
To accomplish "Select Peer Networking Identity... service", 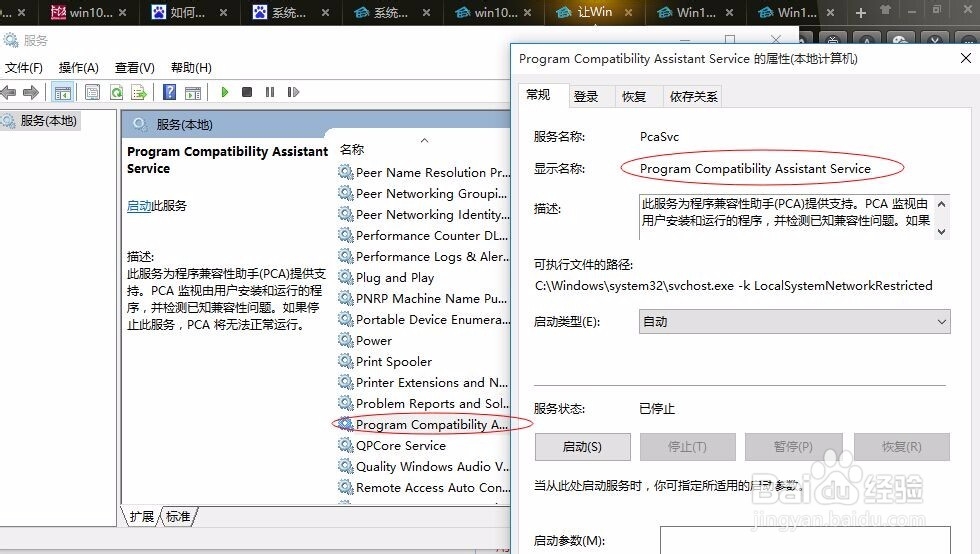I will click(x=424, y=214).
